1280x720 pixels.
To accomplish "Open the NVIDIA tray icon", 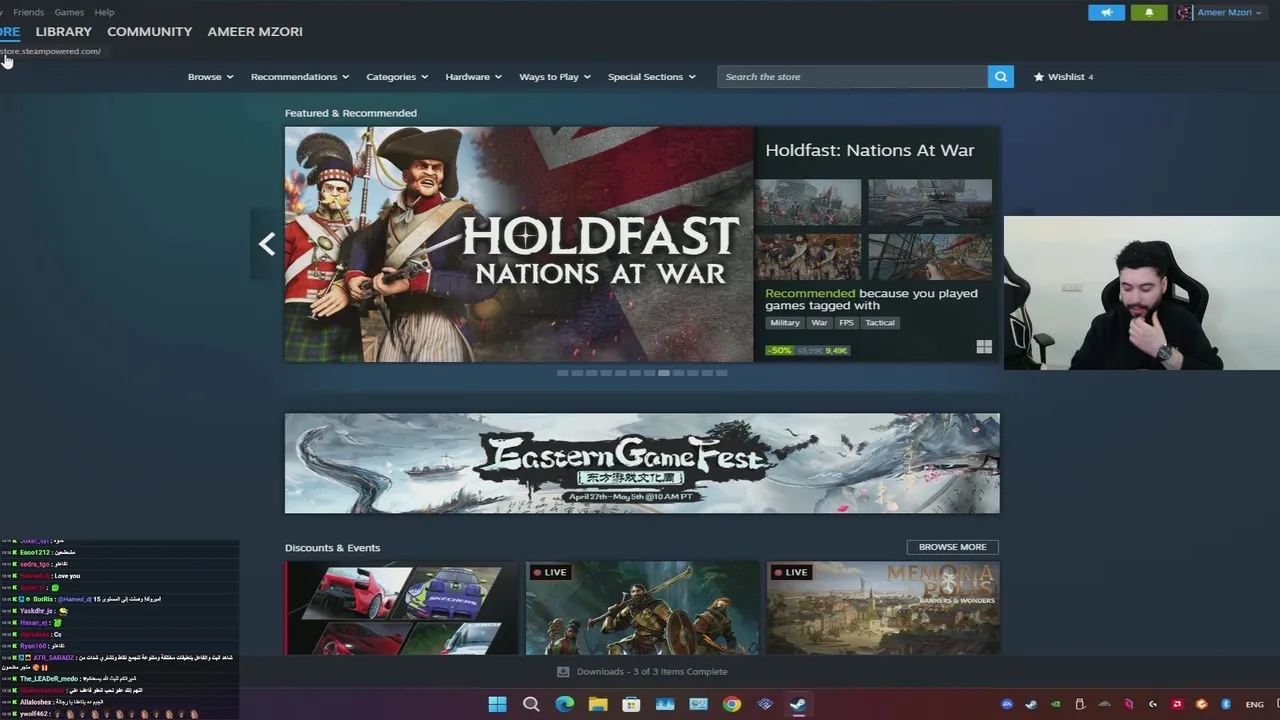I will point(1056,704).
